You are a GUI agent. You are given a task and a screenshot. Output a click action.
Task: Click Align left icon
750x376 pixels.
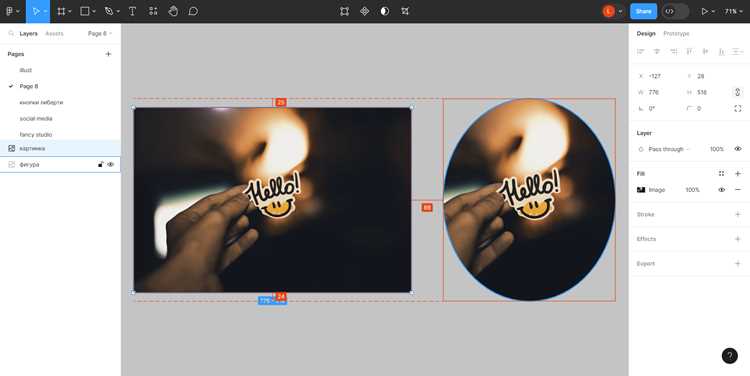tap(641, 51)
